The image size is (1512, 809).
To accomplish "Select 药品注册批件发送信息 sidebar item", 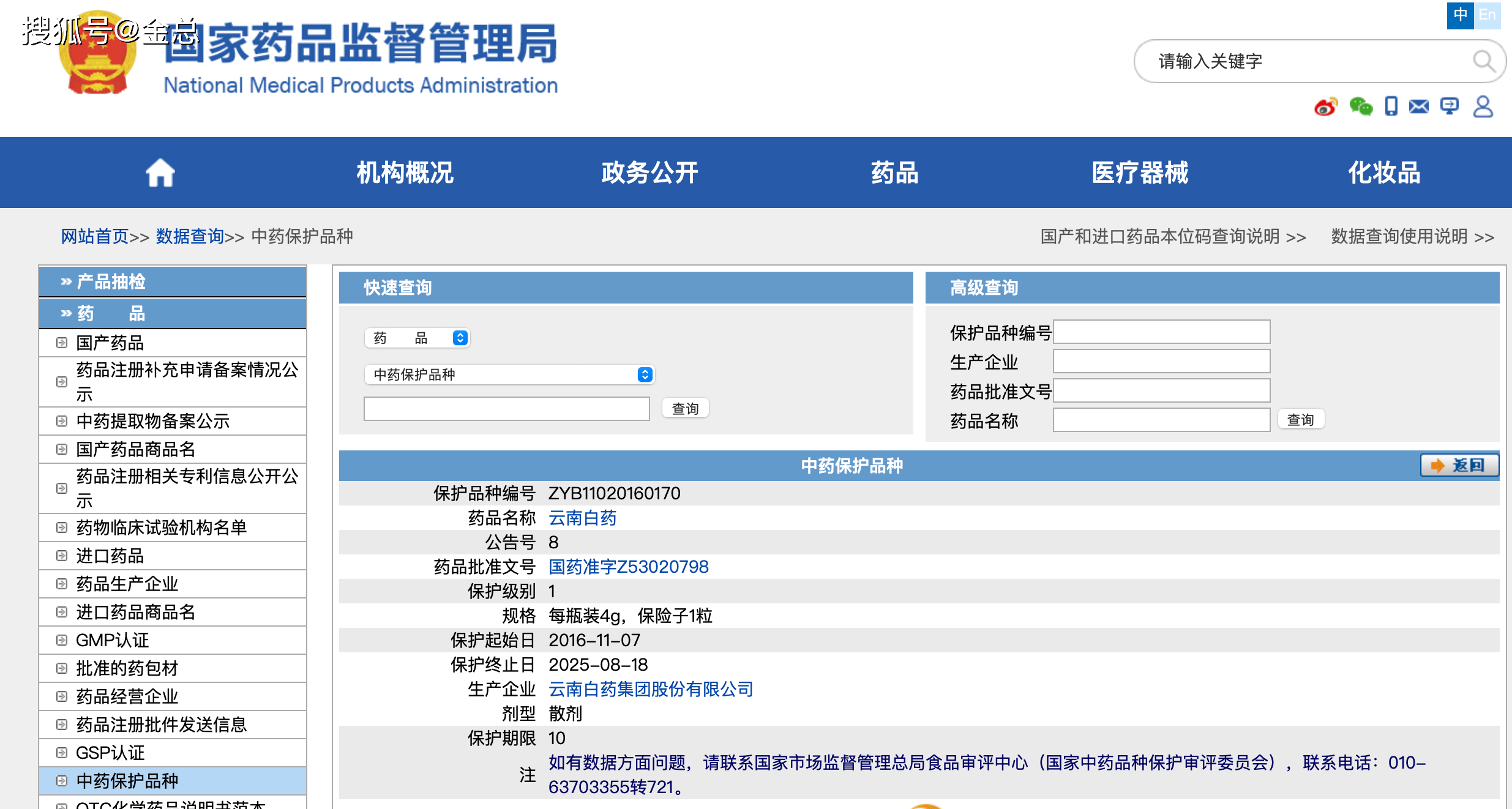I will pos(173,725).
